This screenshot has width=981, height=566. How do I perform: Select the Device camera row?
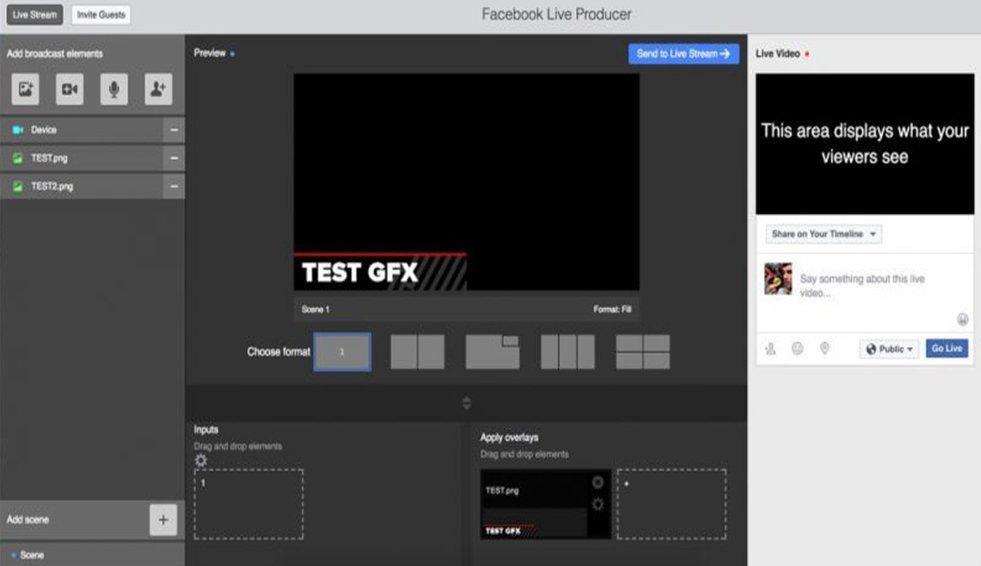[81, 130]
